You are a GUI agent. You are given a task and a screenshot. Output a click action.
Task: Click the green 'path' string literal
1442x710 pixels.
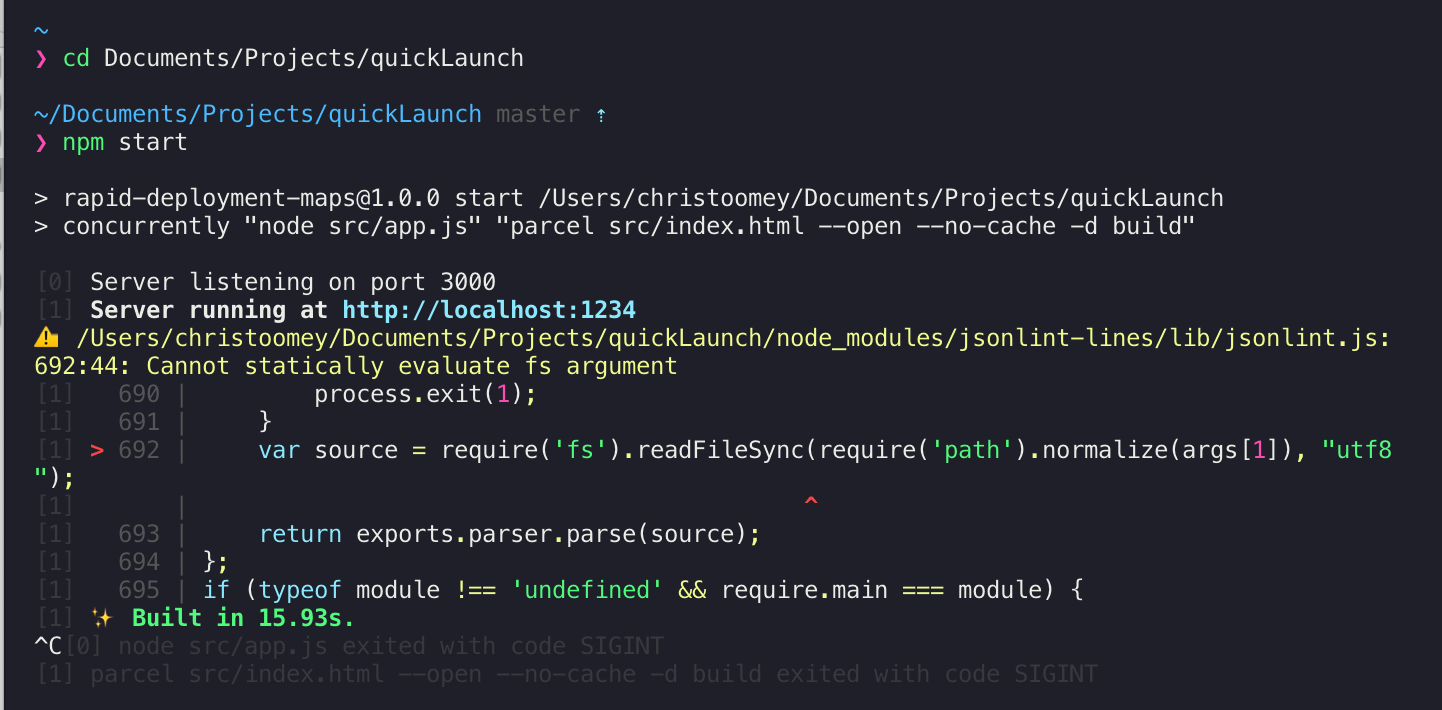[972, 450]
